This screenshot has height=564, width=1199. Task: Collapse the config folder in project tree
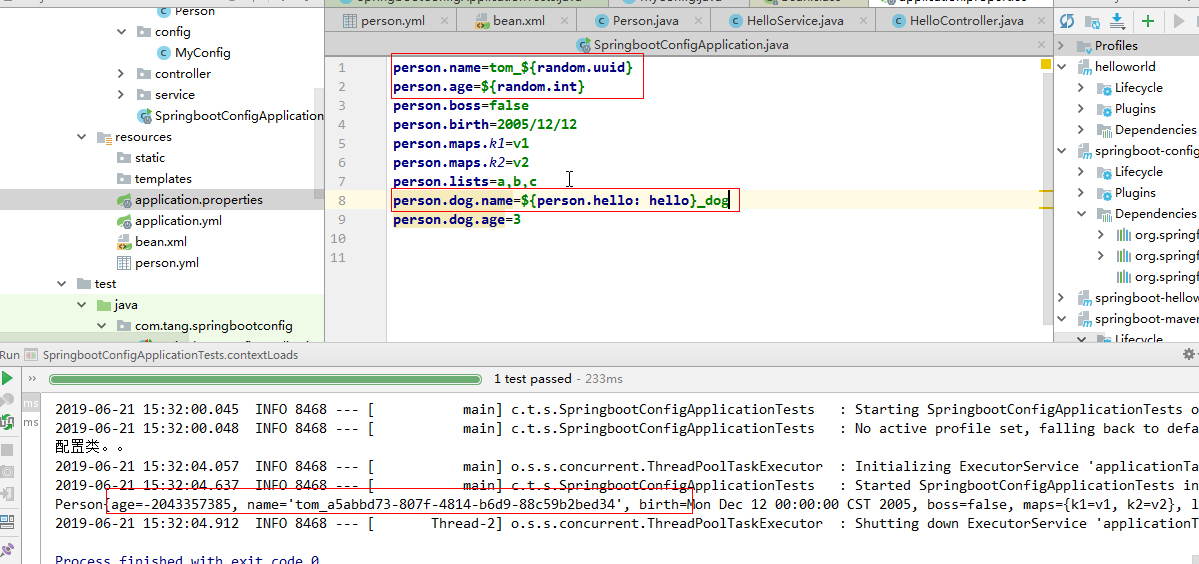[121, 32]
